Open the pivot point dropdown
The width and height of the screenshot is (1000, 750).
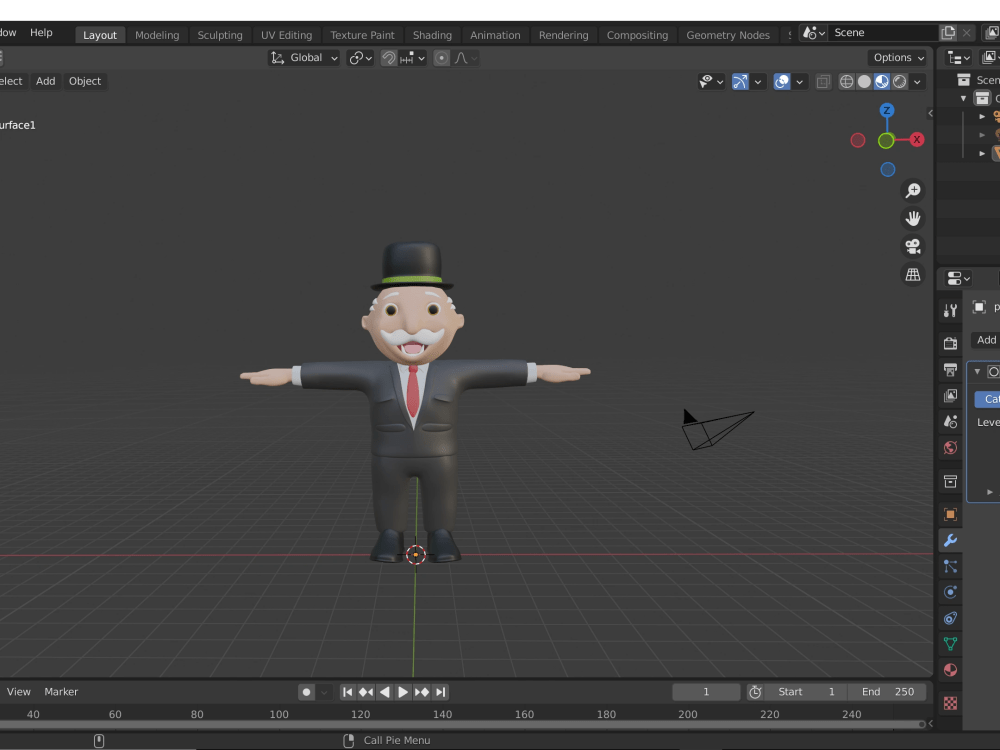[360, 58]
